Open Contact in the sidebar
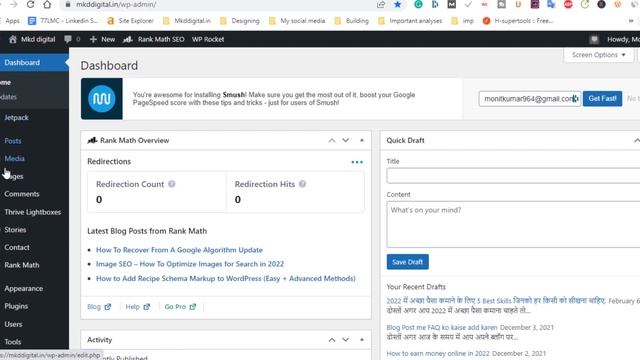 (x=17, y=247)
